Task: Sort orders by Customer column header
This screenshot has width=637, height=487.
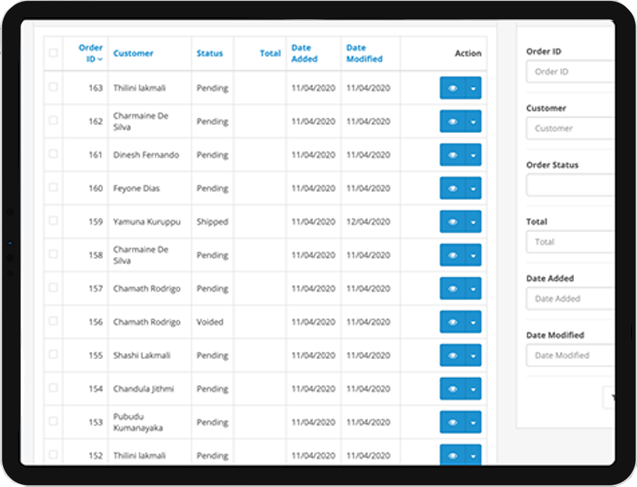Action: coord(133,54)
